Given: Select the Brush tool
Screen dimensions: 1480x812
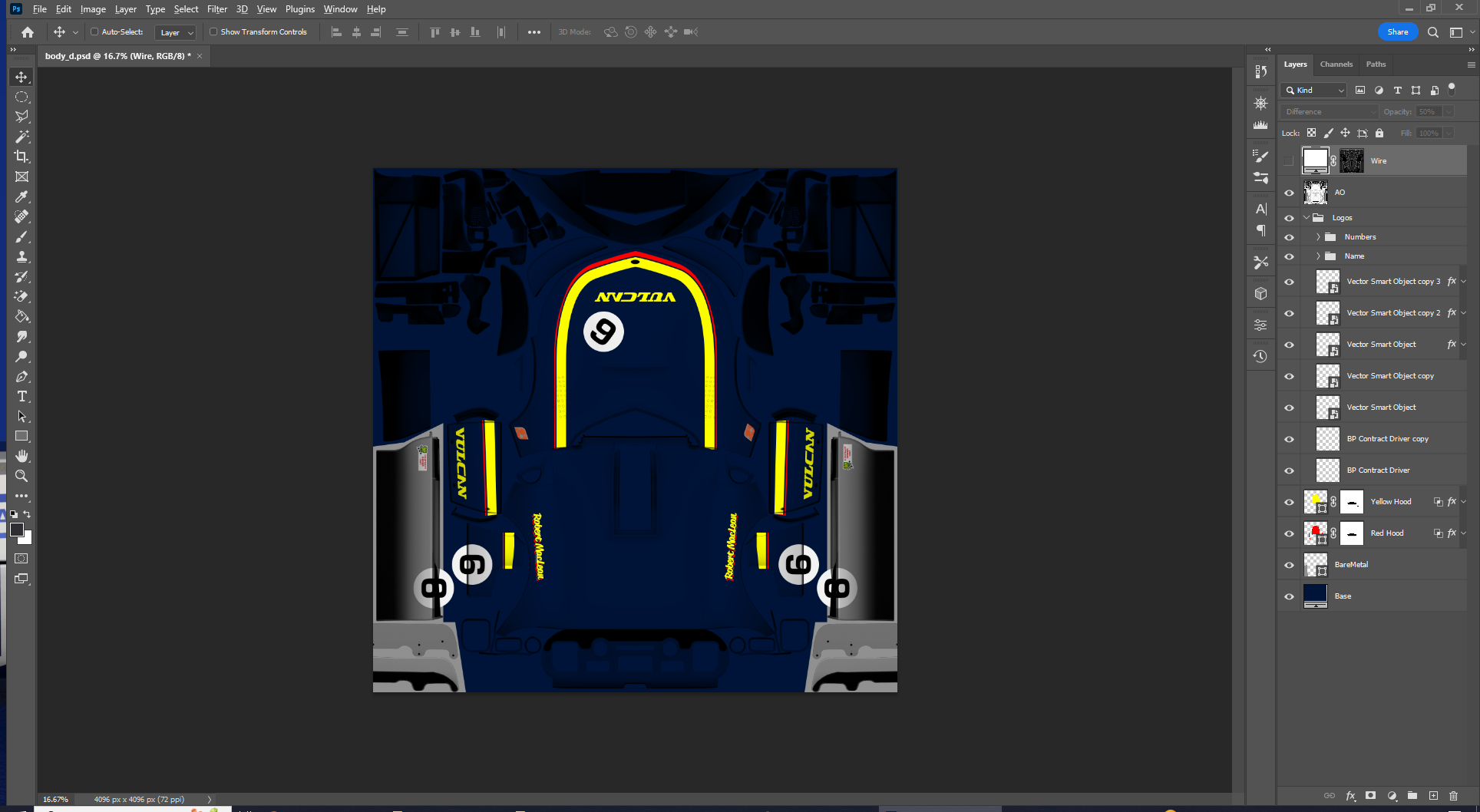Looking at the screenshot, I should (x=21, y=236).
